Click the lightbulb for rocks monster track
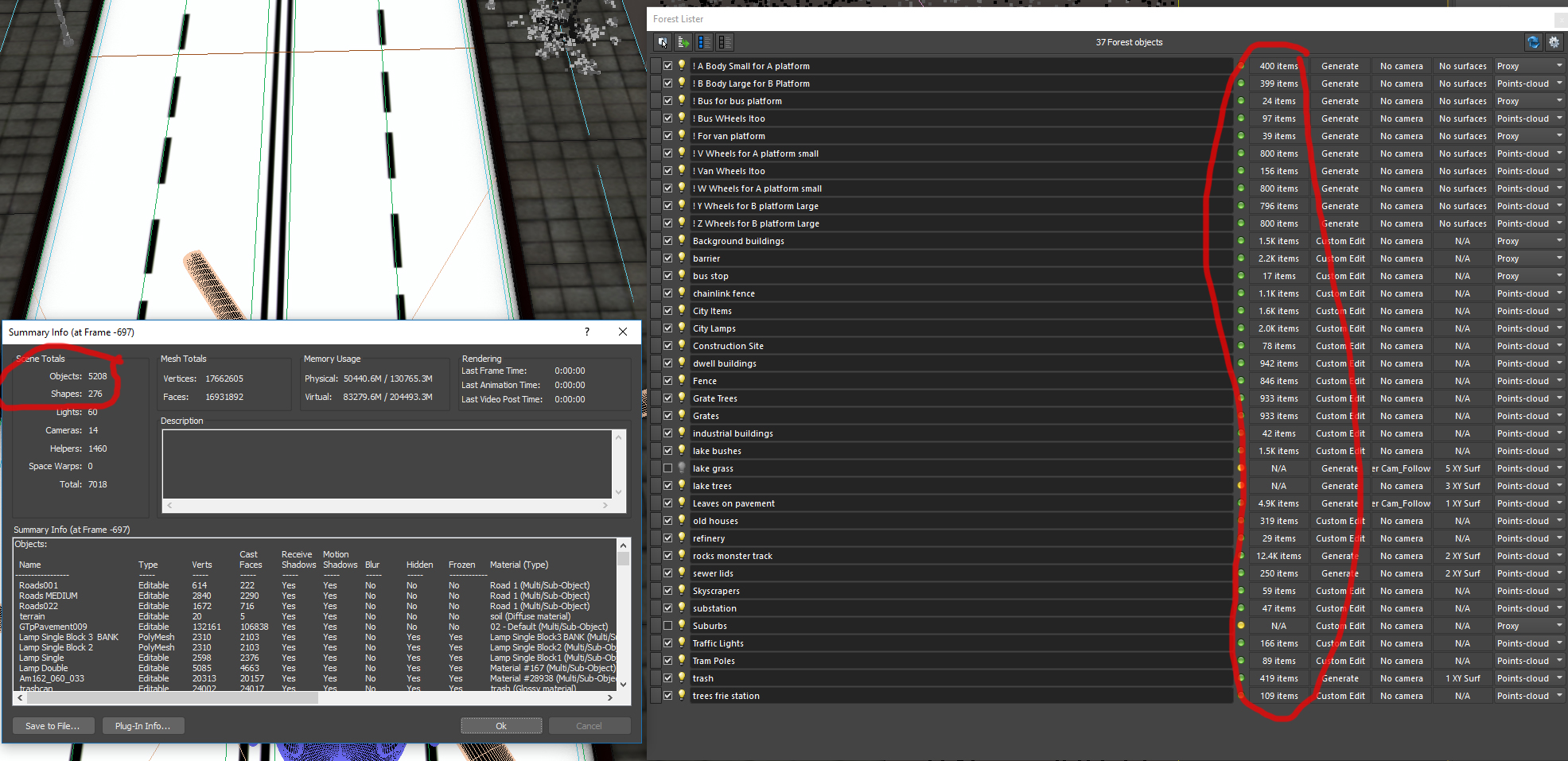1568x761 pixels. point(682,555)
